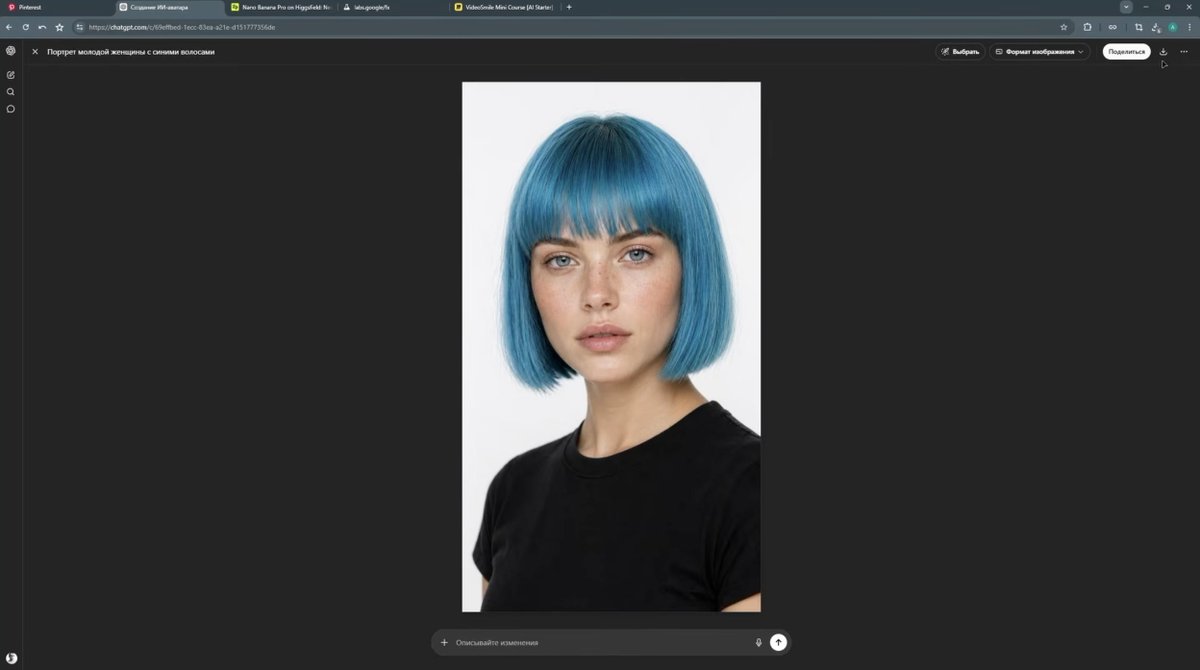The image size is (1200, 670).
Task: Open new chat from sidebar pencil icon
Action: tap(11, 75)
